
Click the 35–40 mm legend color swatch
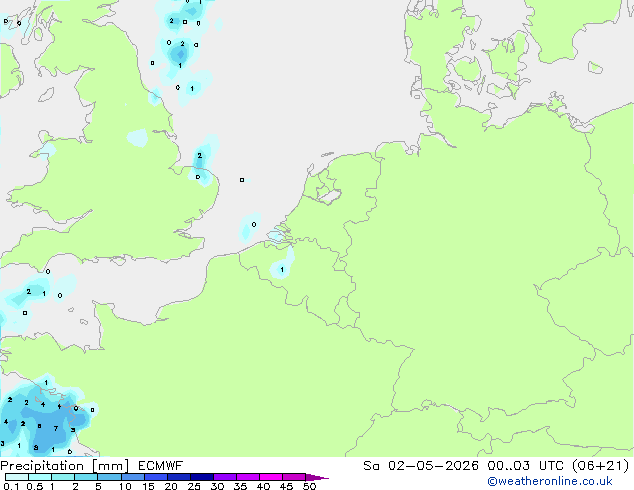247,477
